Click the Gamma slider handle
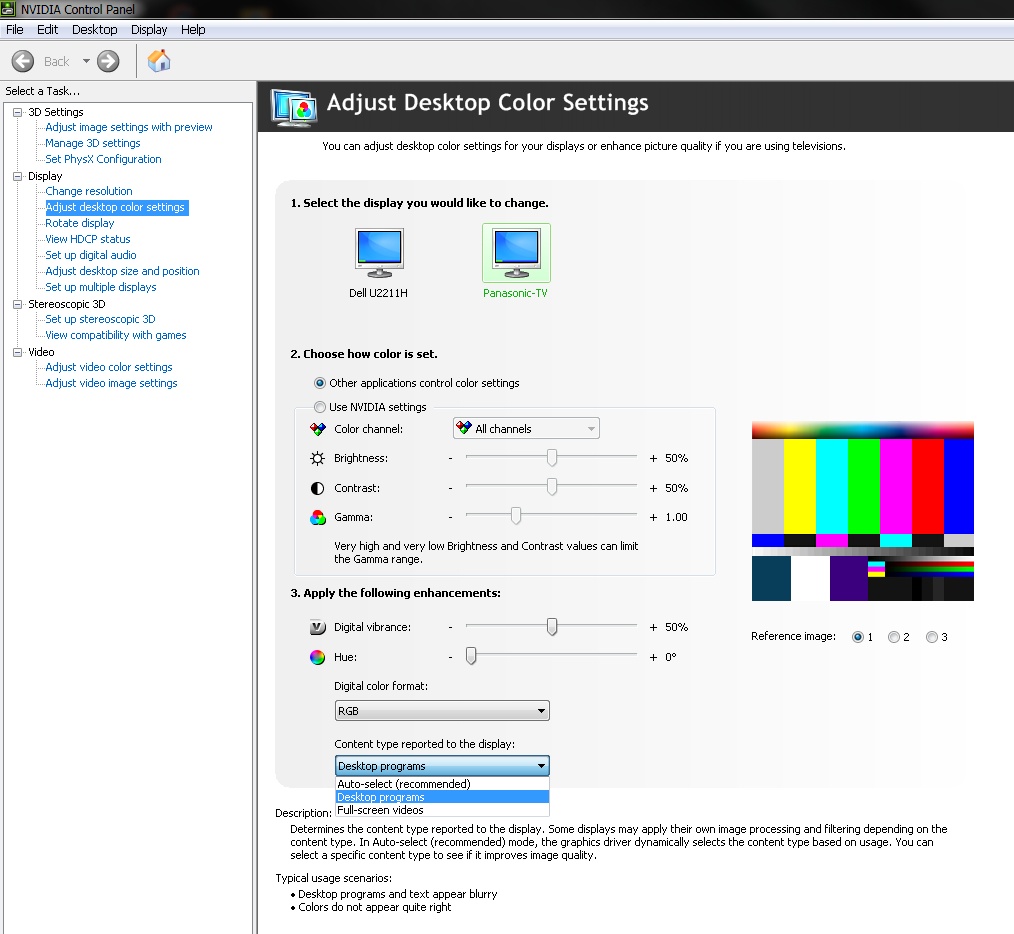Screen dimensions: 1014x934 [515, 516]
